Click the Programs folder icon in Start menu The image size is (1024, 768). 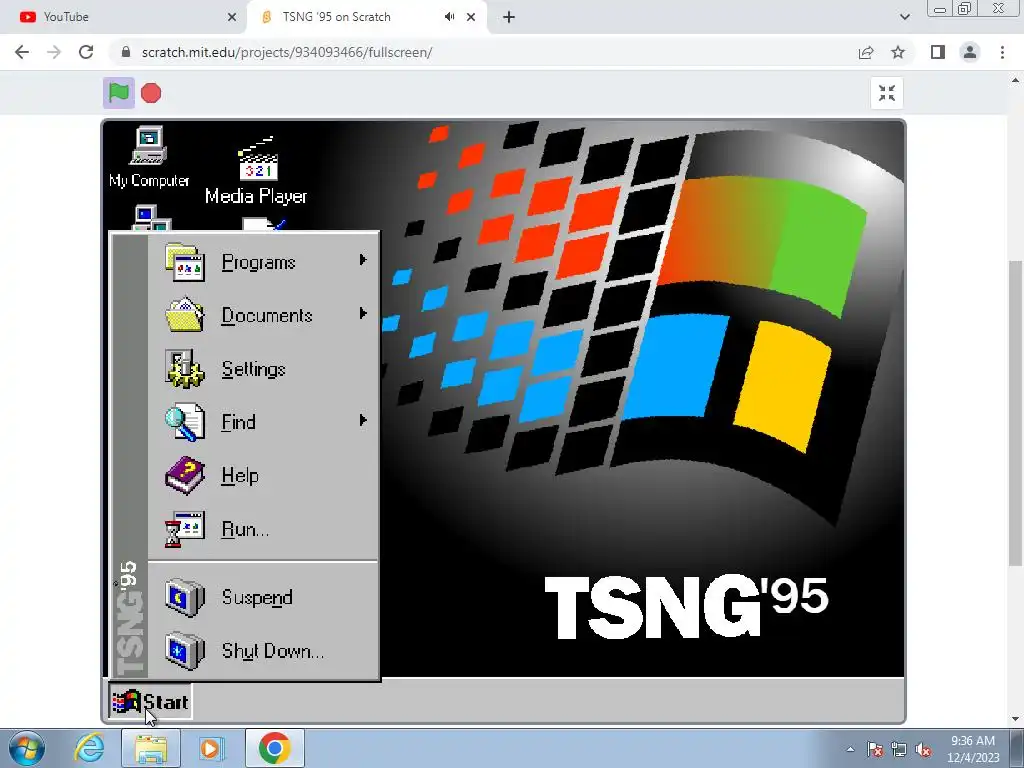coord(185,263)
